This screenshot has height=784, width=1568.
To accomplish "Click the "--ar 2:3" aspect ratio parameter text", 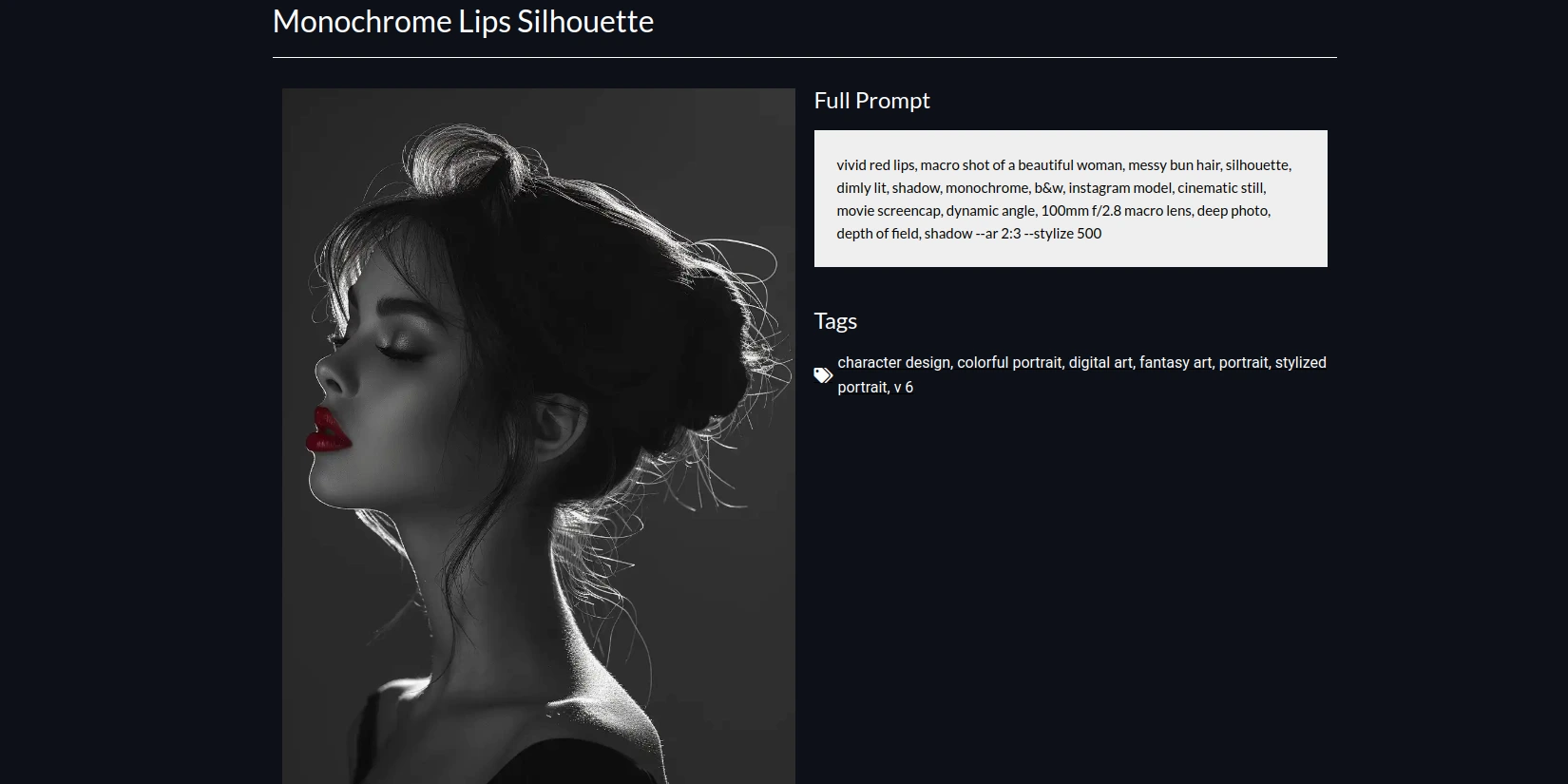I will (998, 234).
